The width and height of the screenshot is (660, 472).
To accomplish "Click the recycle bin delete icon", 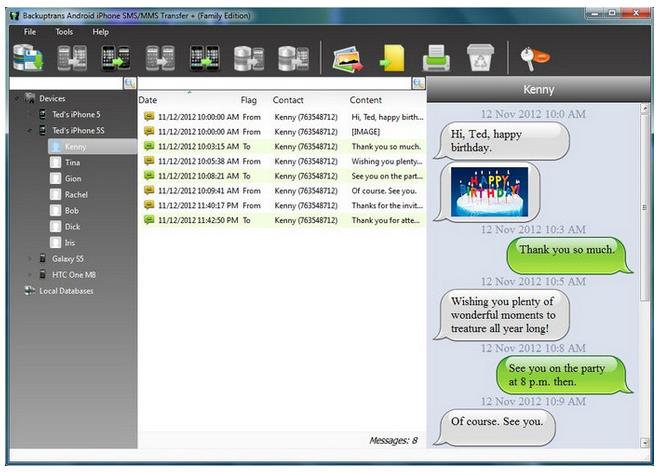I will pos(480,59).
